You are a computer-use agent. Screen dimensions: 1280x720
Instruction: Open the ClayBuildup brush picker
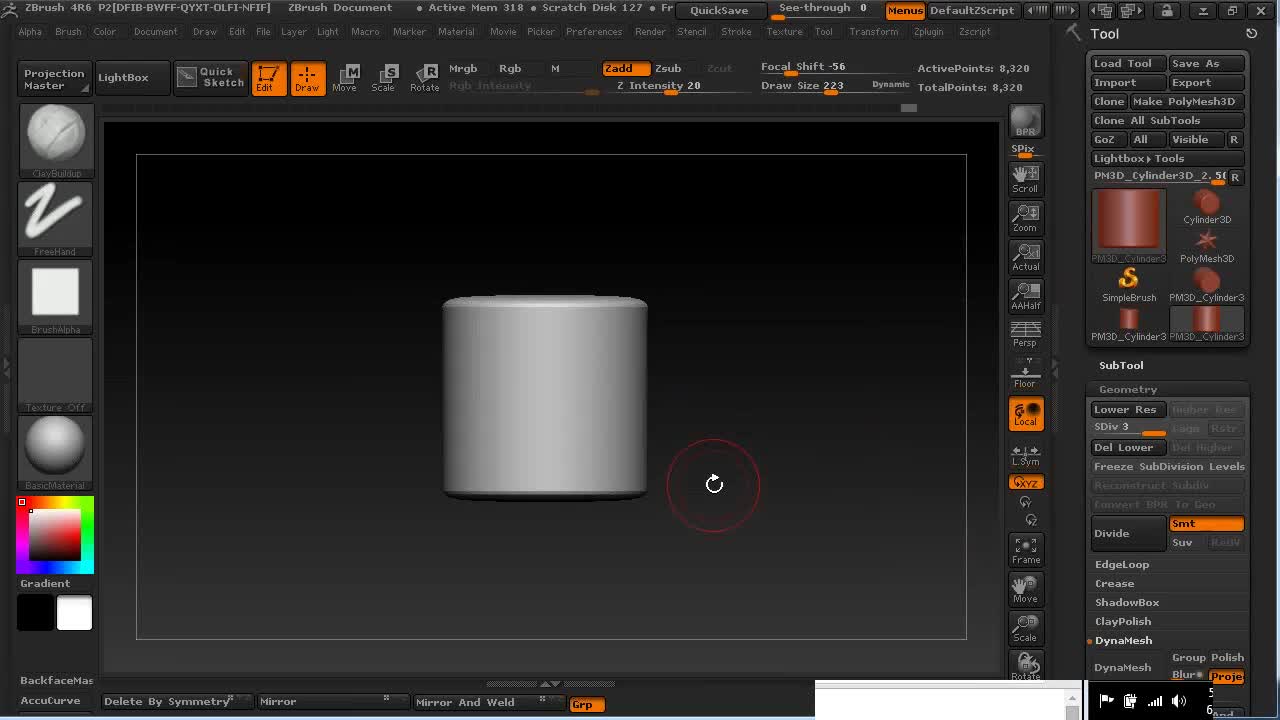coord(55,140)
